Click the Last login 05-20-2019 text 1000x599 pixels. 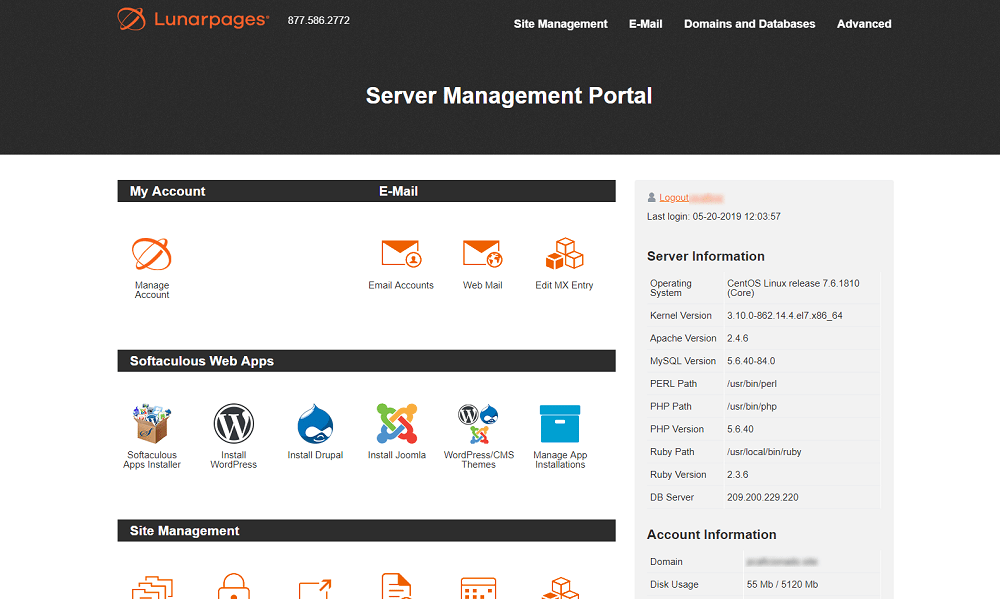(714, 216)
